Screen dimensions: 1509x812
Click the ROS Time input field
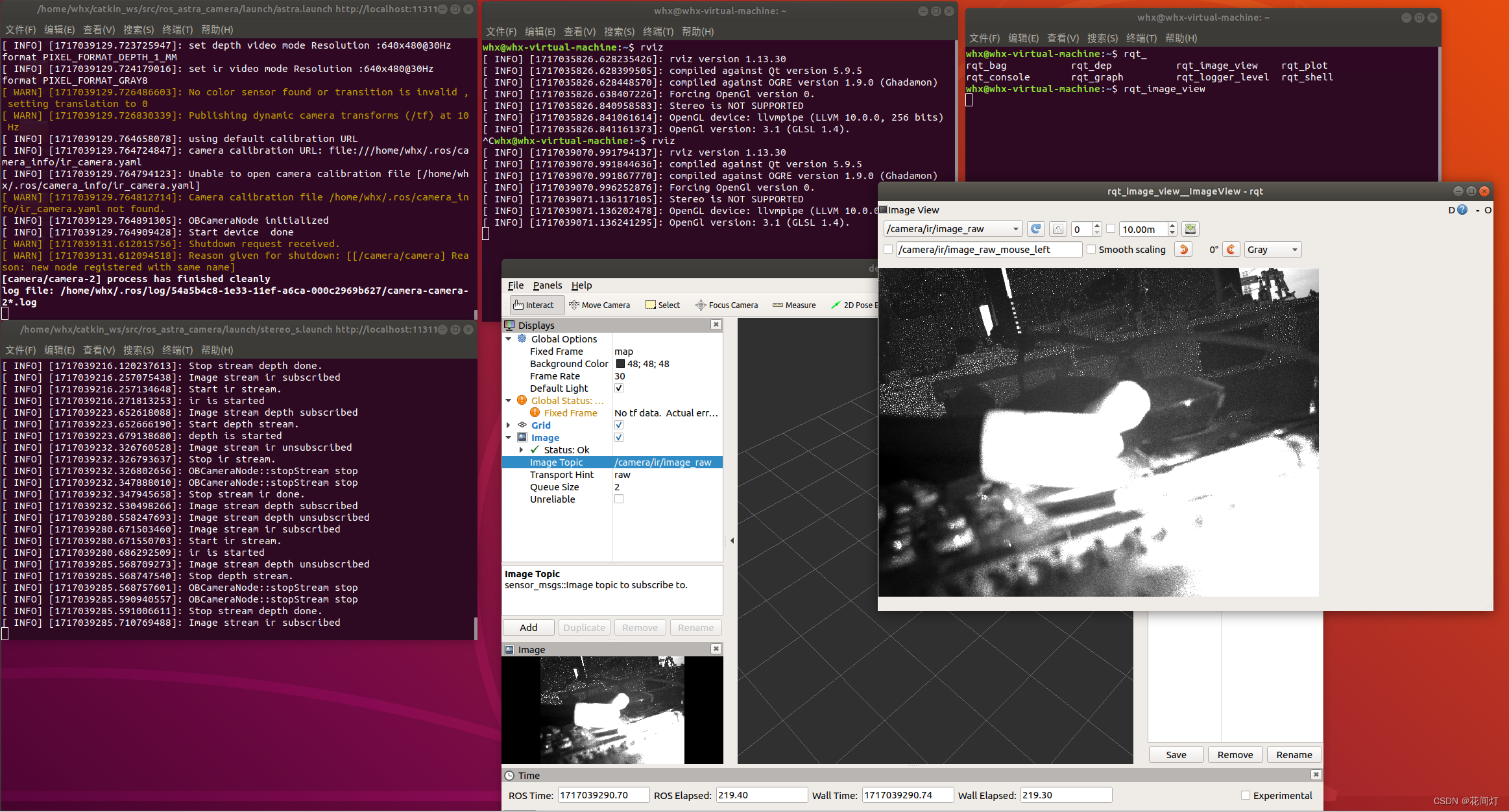click(x=603, y=795)
